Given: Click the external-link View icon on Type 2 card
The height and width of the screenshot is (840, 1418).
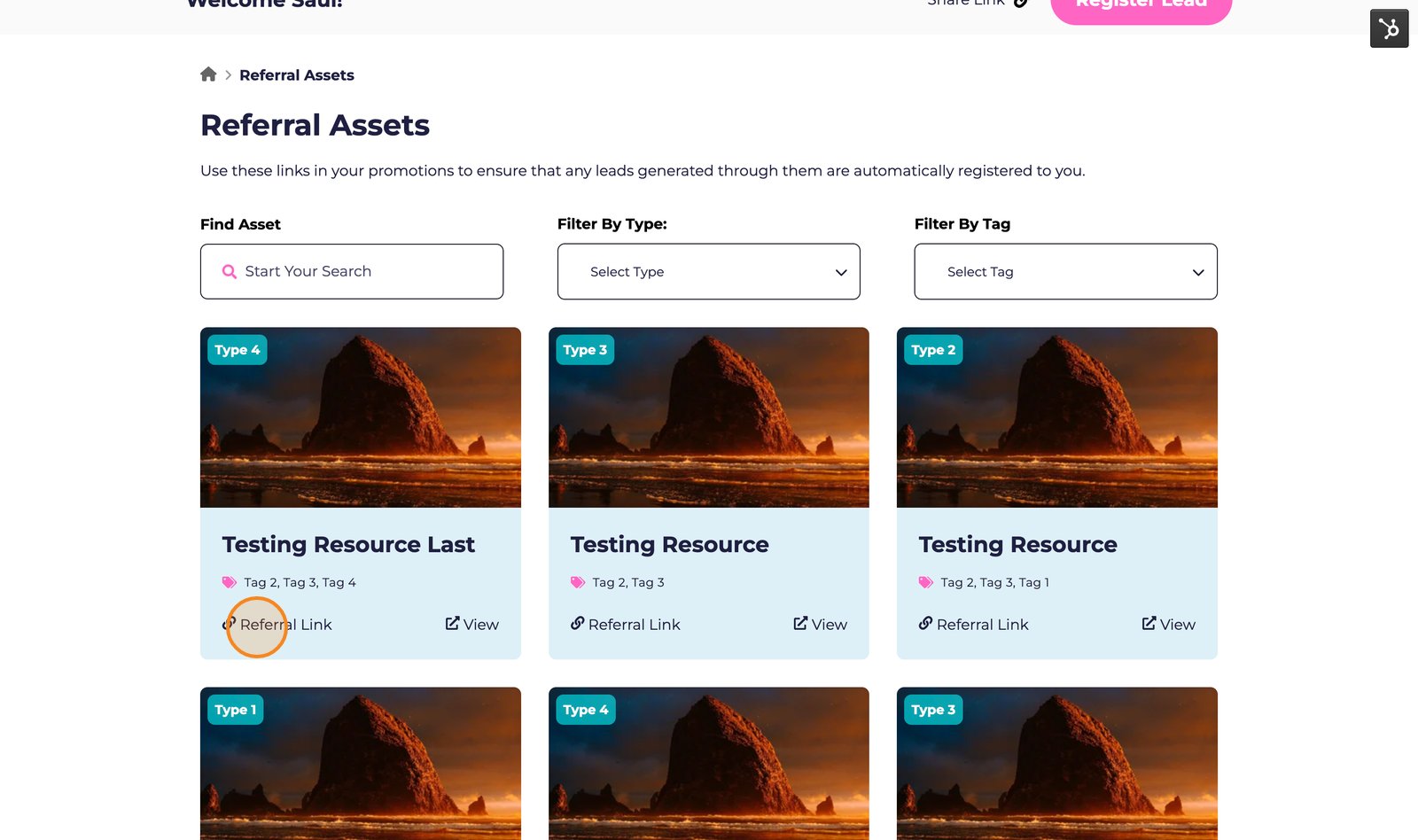Looking at the screenshot, I should click(x=1147, y=623).
